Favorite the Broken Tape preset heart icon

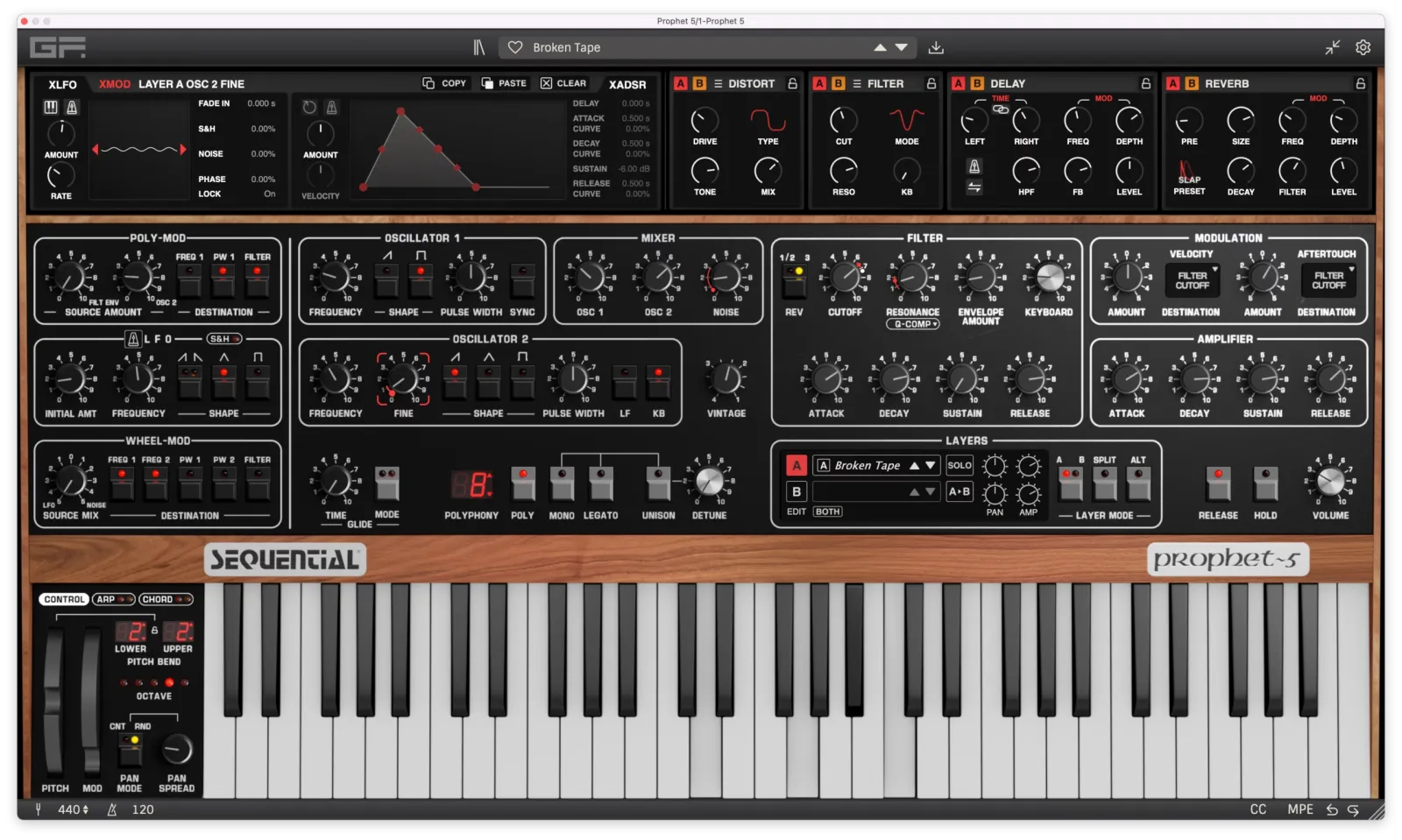click(515, 47)
